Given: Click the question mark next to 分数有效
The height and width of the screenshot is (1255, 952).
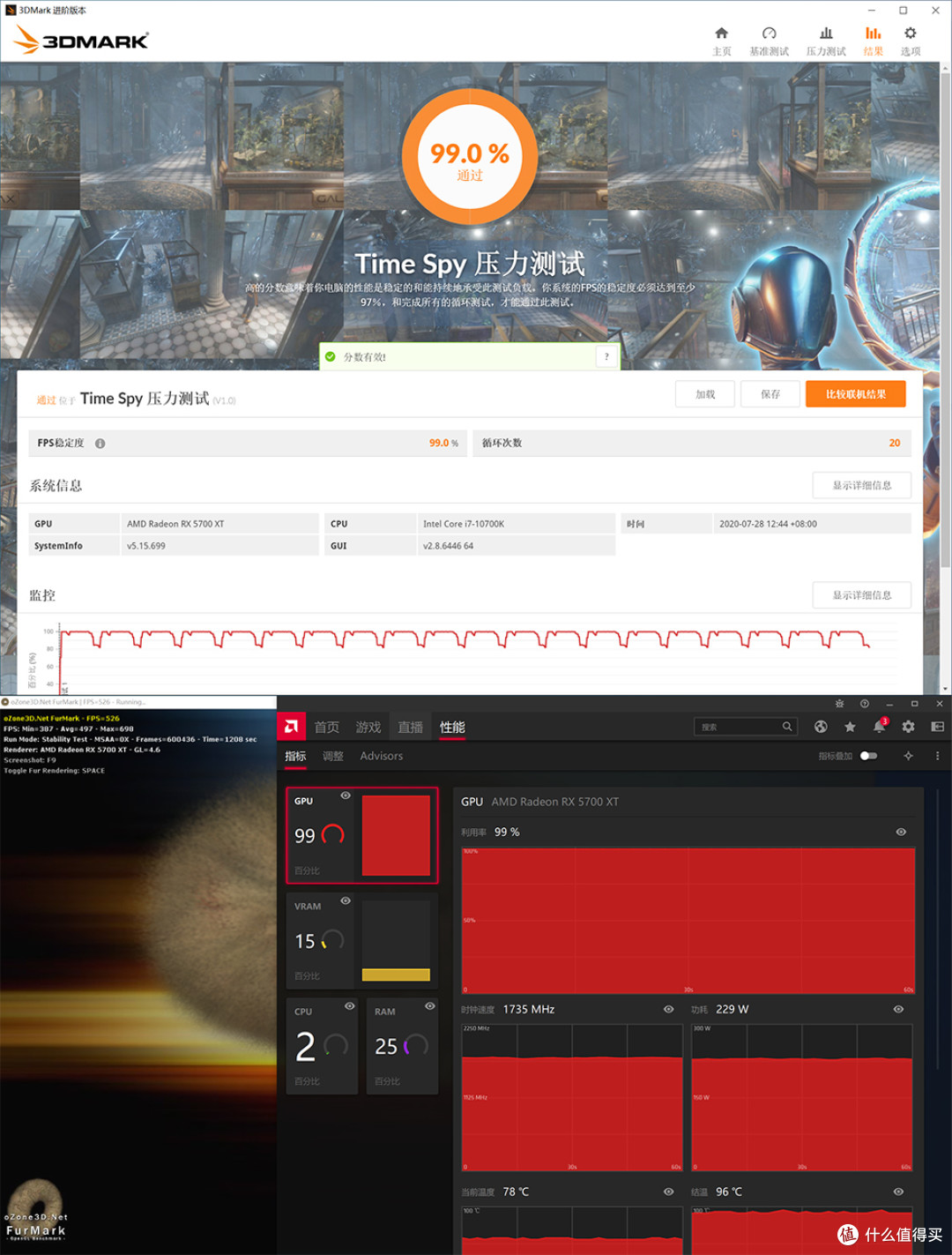Looking at the screenshot, I should 606,356.
